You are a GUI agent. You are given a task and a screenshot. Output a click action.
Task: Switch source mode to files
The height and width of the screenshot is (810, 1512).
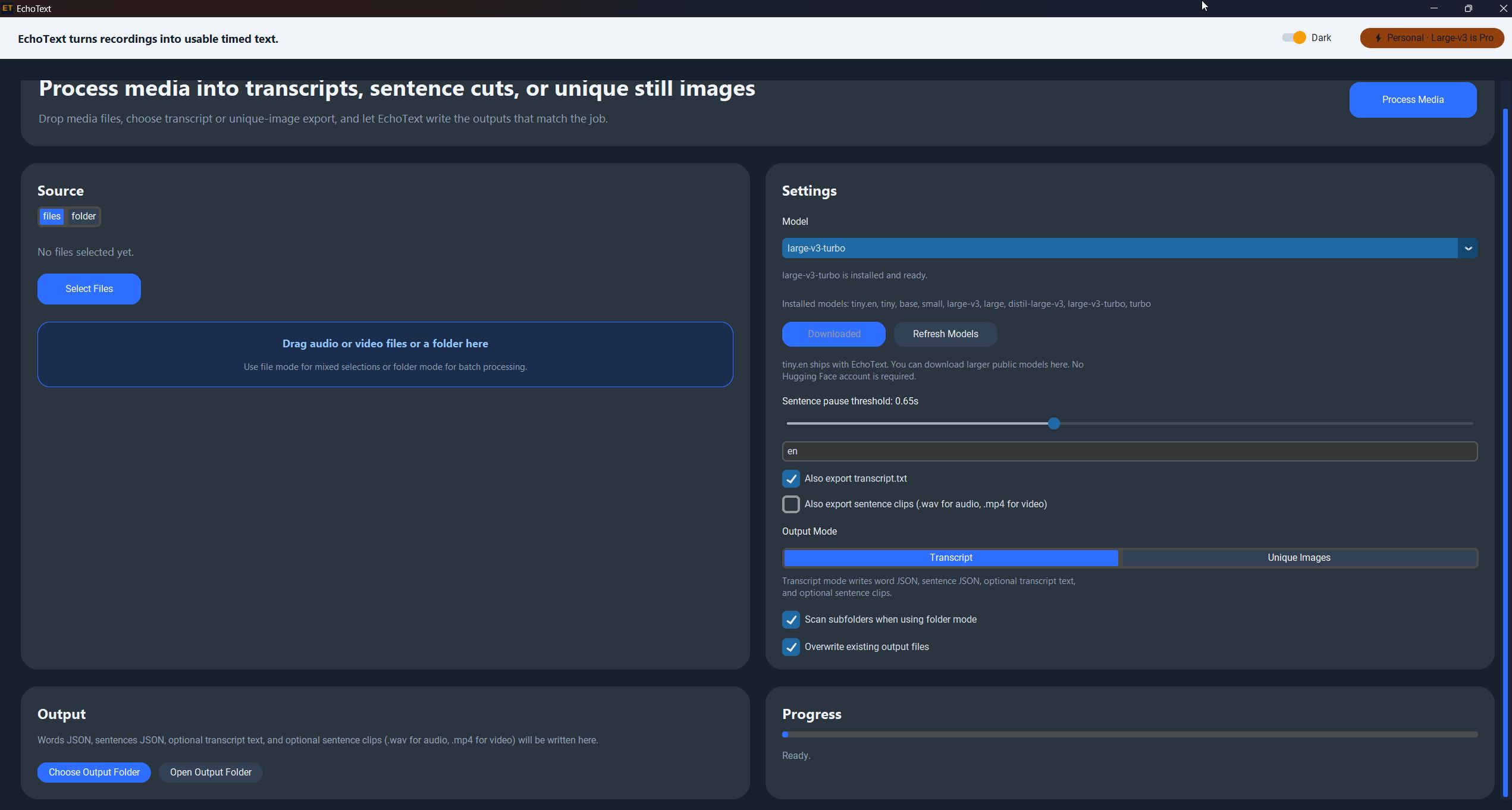click(52, 216)
